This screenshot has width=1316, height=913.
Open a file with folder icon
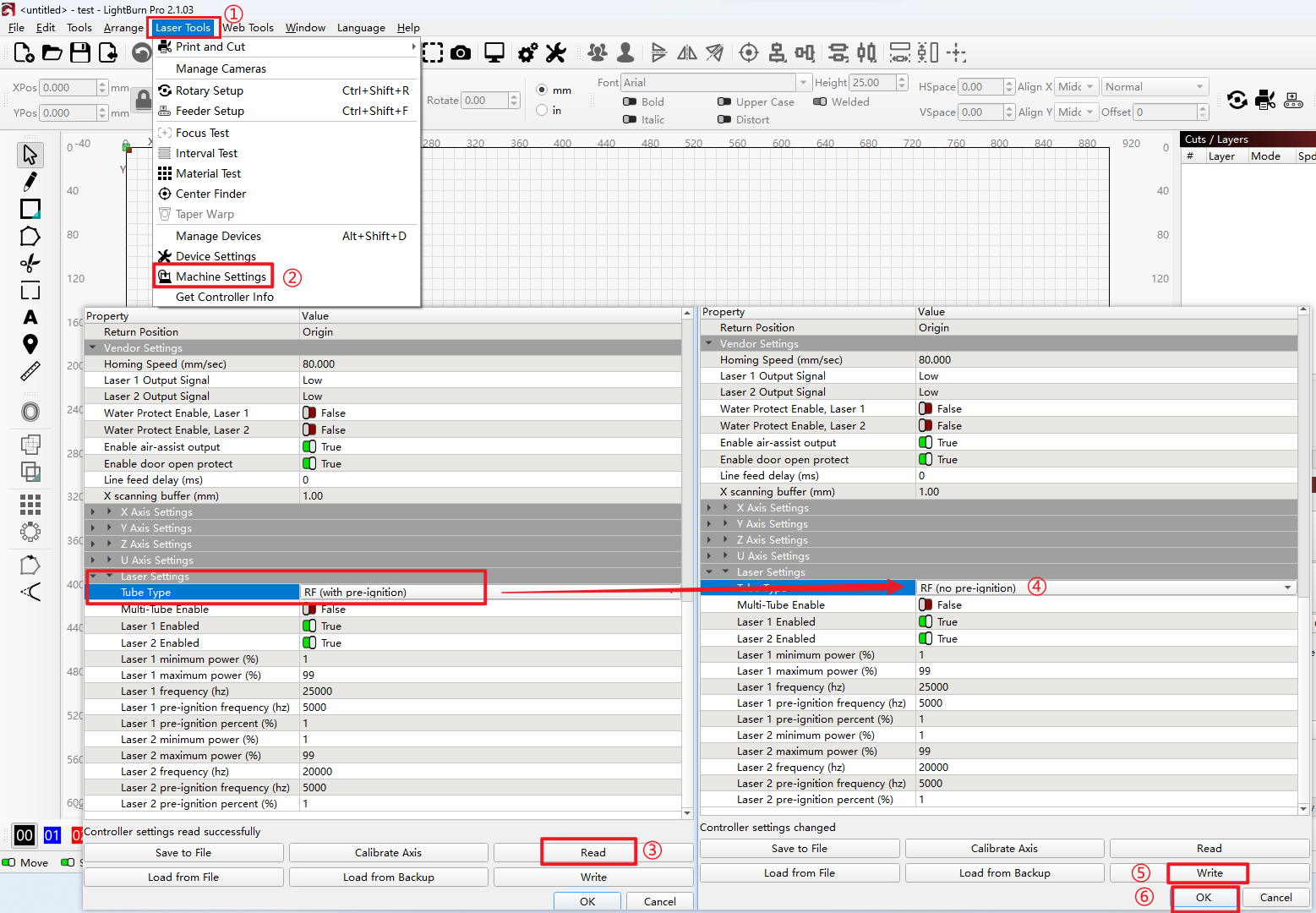52,53
